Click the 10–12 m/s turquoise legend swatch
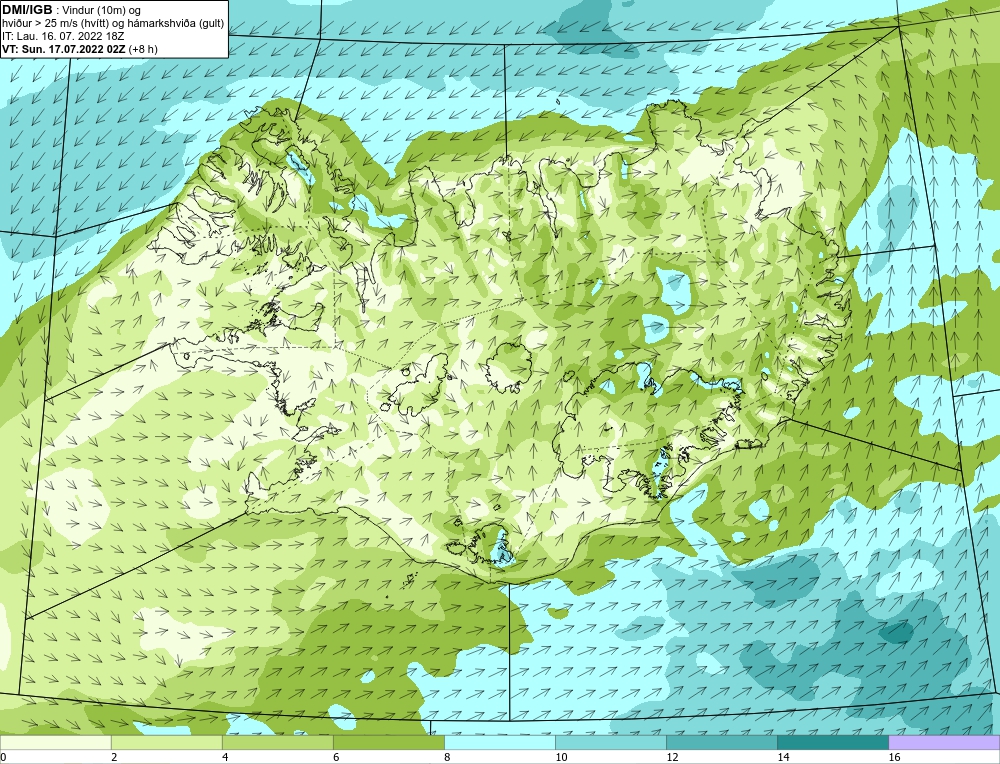The height and width of the screenshot is (764, 1000). [610, 742]
